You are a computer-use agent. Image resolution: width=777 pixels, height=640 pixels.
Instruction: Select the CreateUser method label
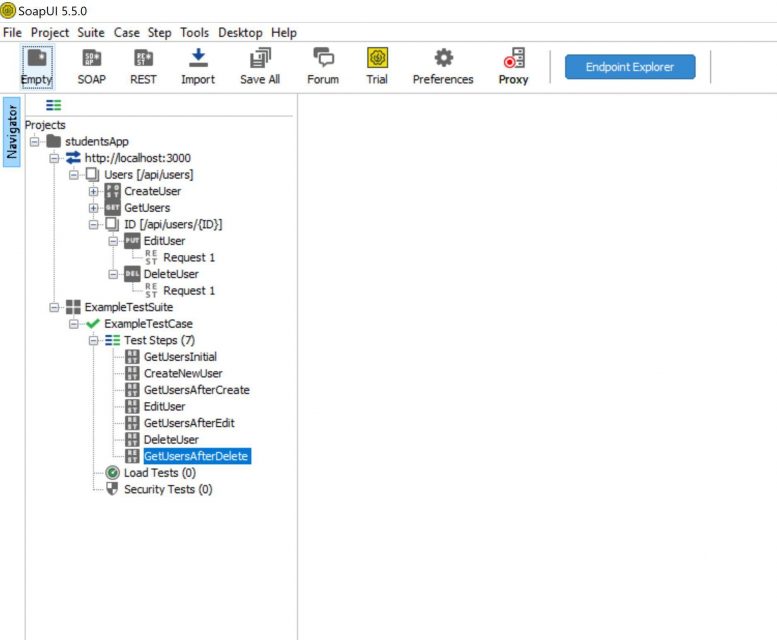coord(153,191)
